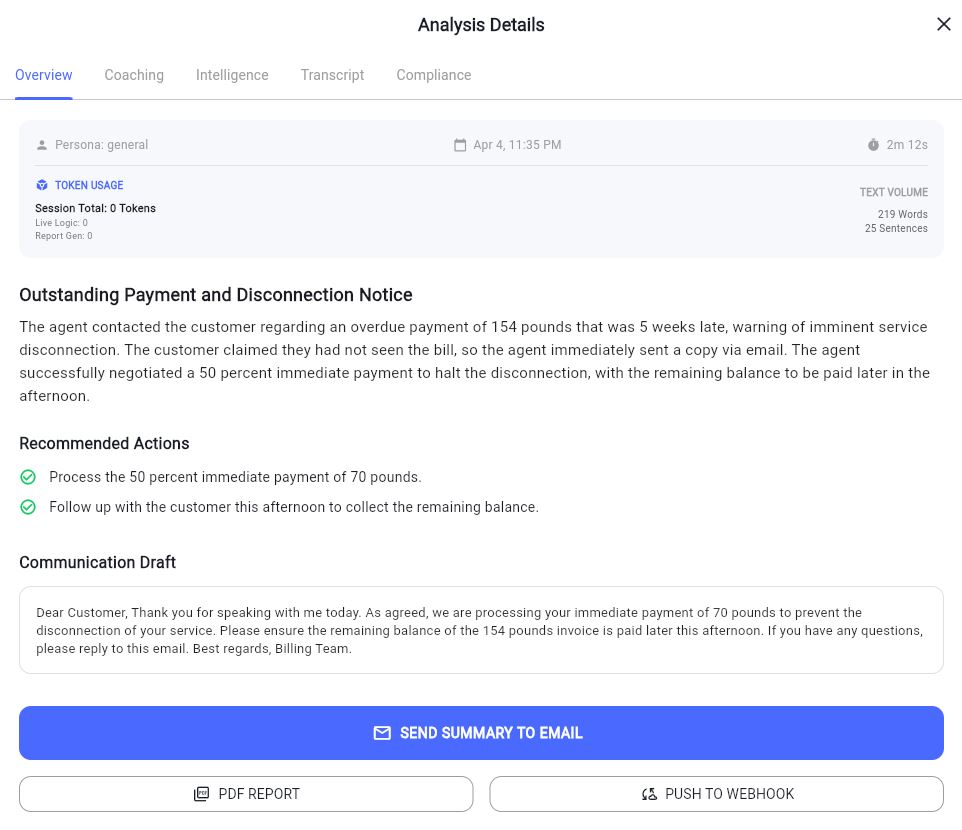Click the green check beside Process payment action

[28, 477]
